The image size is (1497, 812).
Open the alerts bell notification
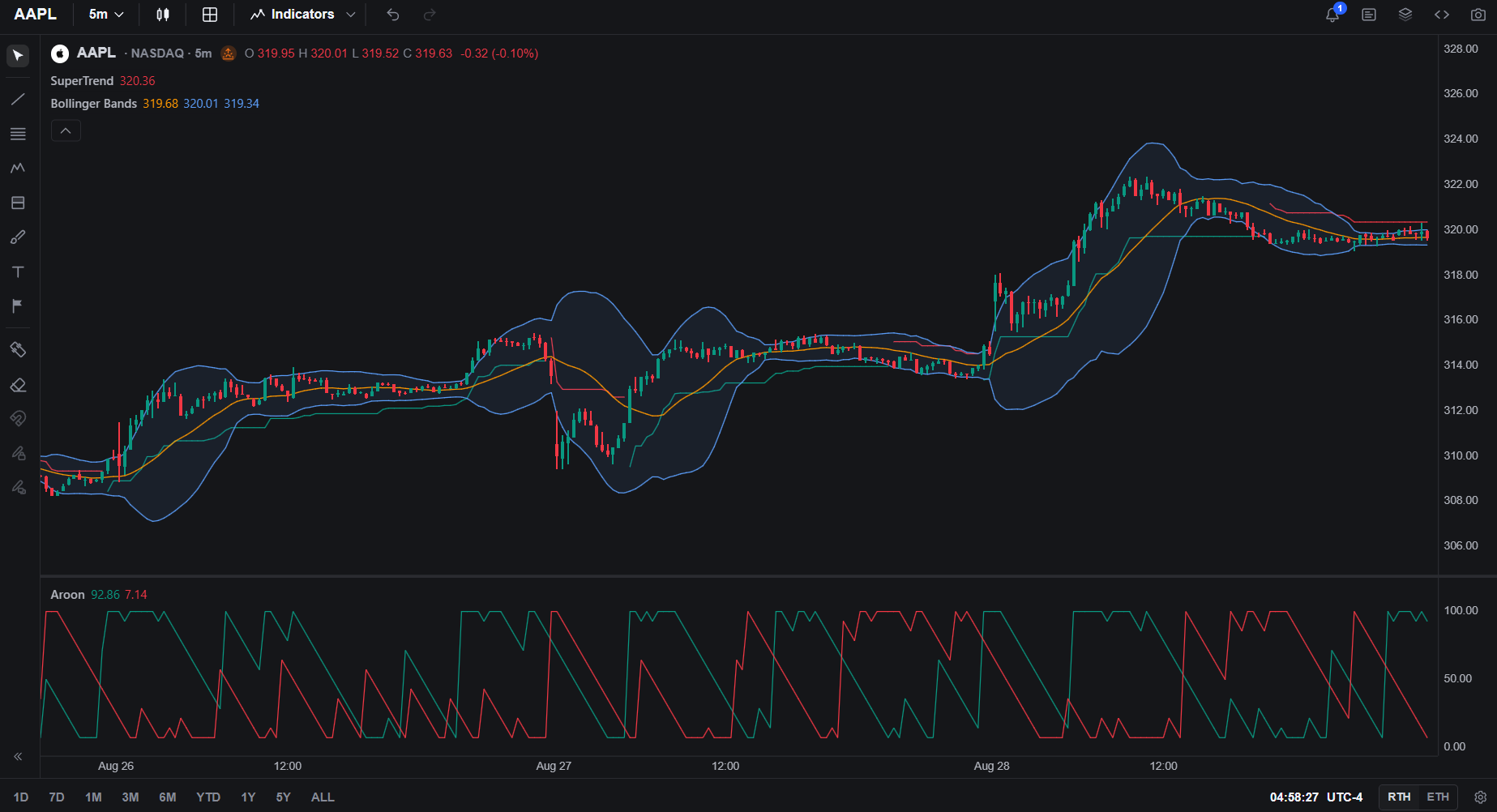click(x=1332, y=15)
